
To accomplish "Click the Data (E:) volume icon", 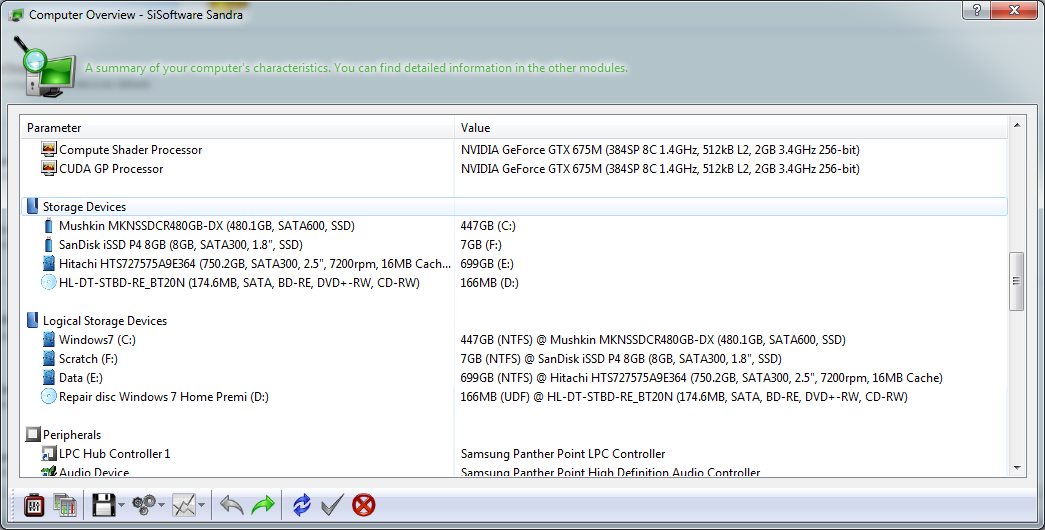I will tap(48, 378).
